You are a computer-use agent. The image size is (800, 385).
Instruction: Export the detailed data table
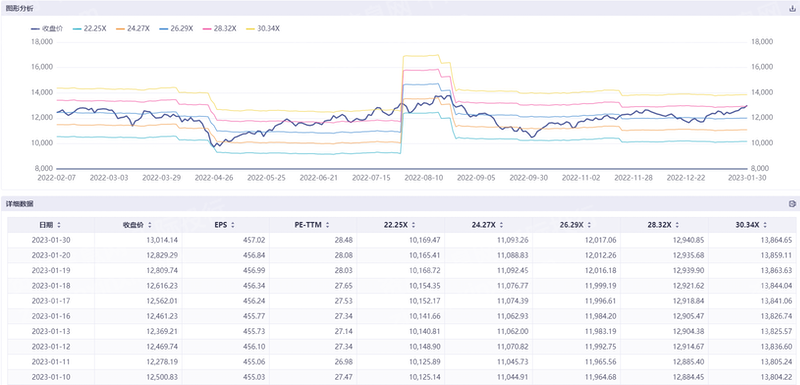click(x=792, y=204)
